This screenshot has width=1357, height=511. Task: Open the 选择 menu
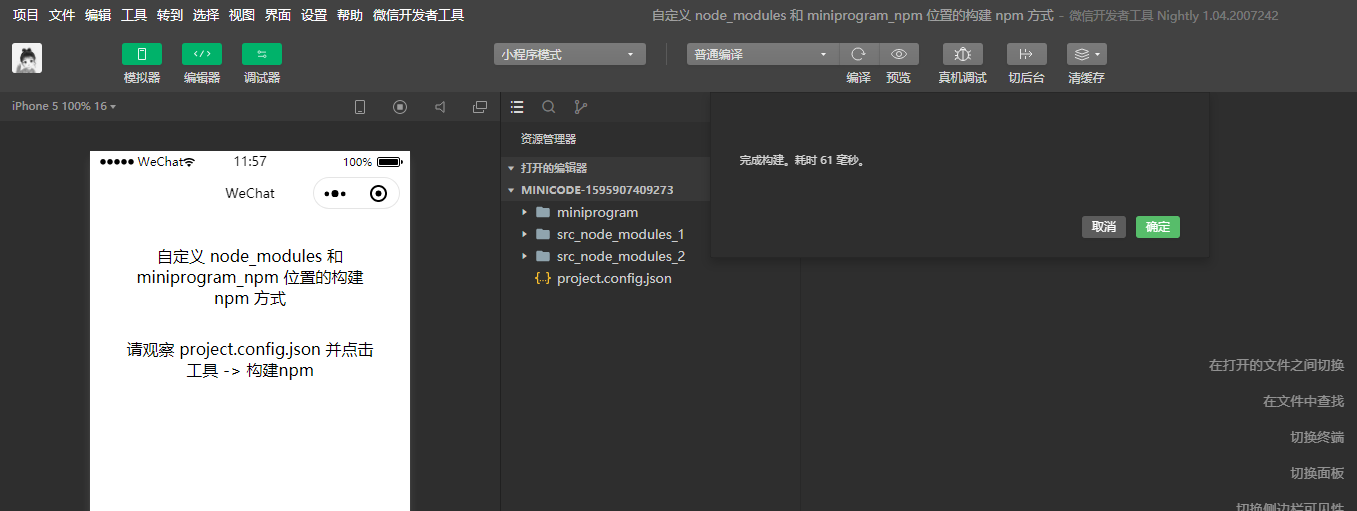[x=206, y=15]
